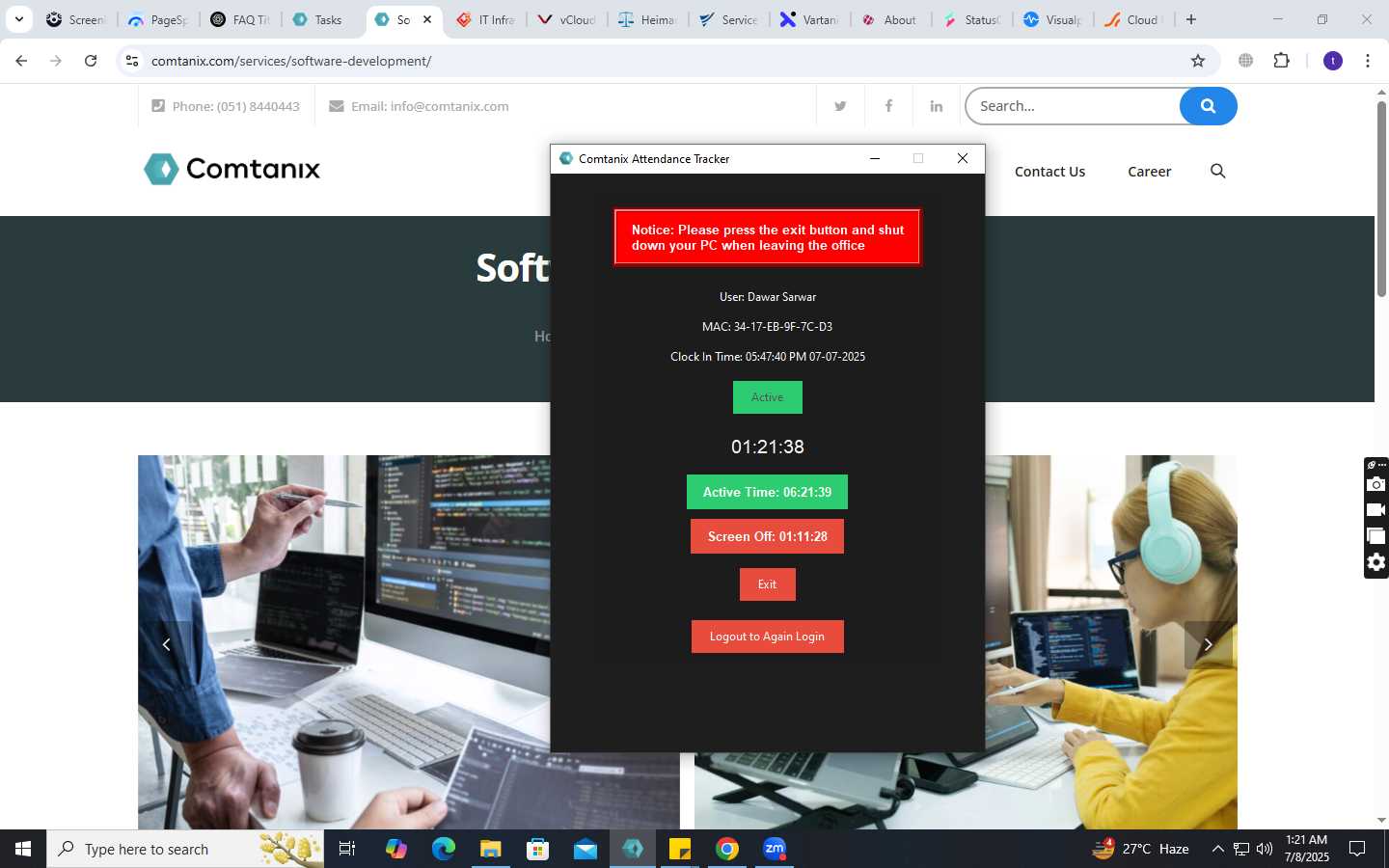Open a new browser tab with plus
This screenshot has width=1389, height=868.
coord(1191,19)
